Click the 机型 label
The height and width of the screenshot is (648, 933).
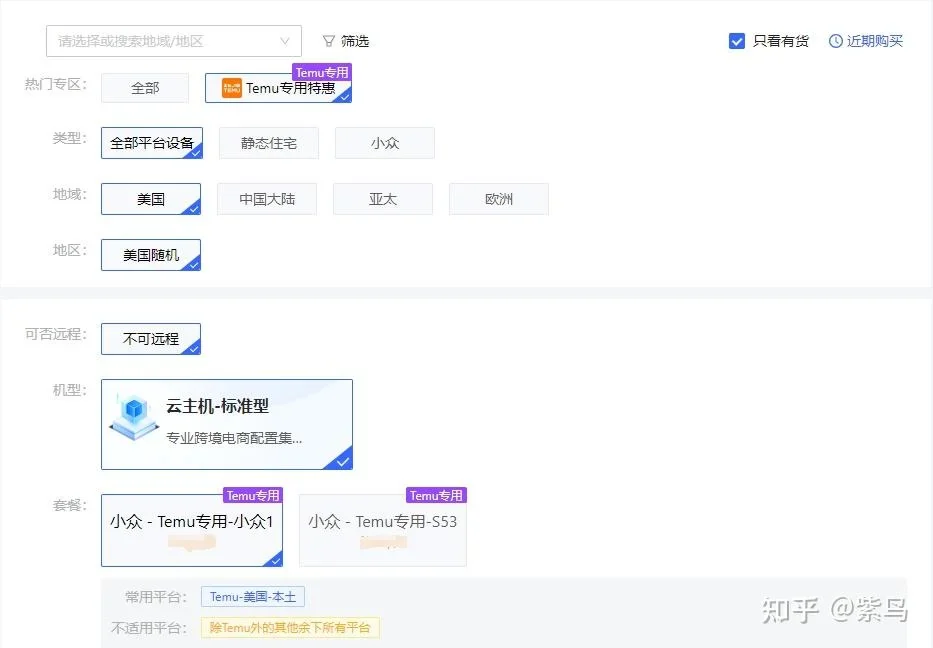coord(70,390)
